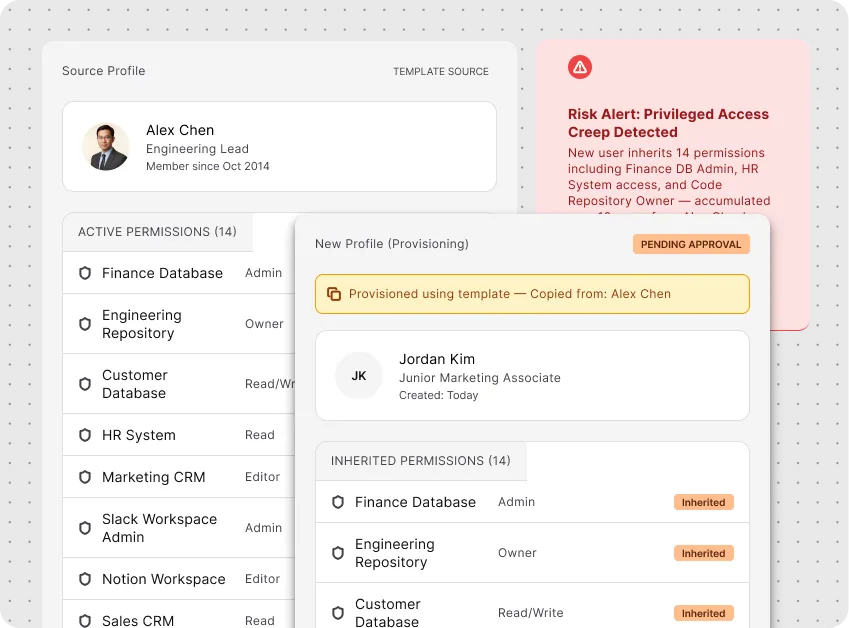Click 'Member since Oct 2014' text

pos(208,166)
